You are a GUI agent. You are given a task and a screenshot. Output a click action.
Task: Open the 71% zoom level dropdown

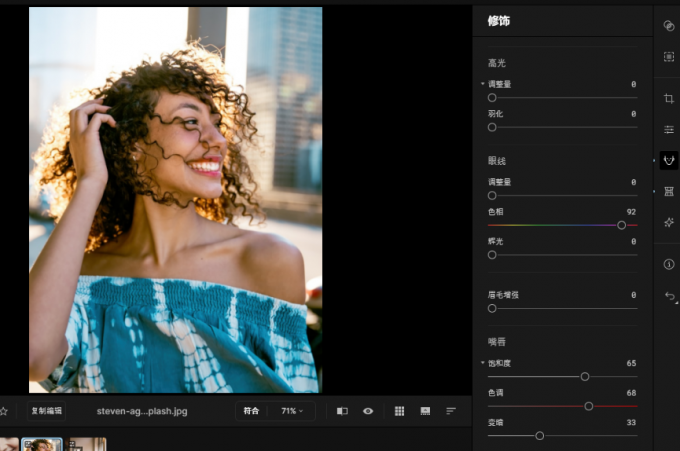click(292, 411)
